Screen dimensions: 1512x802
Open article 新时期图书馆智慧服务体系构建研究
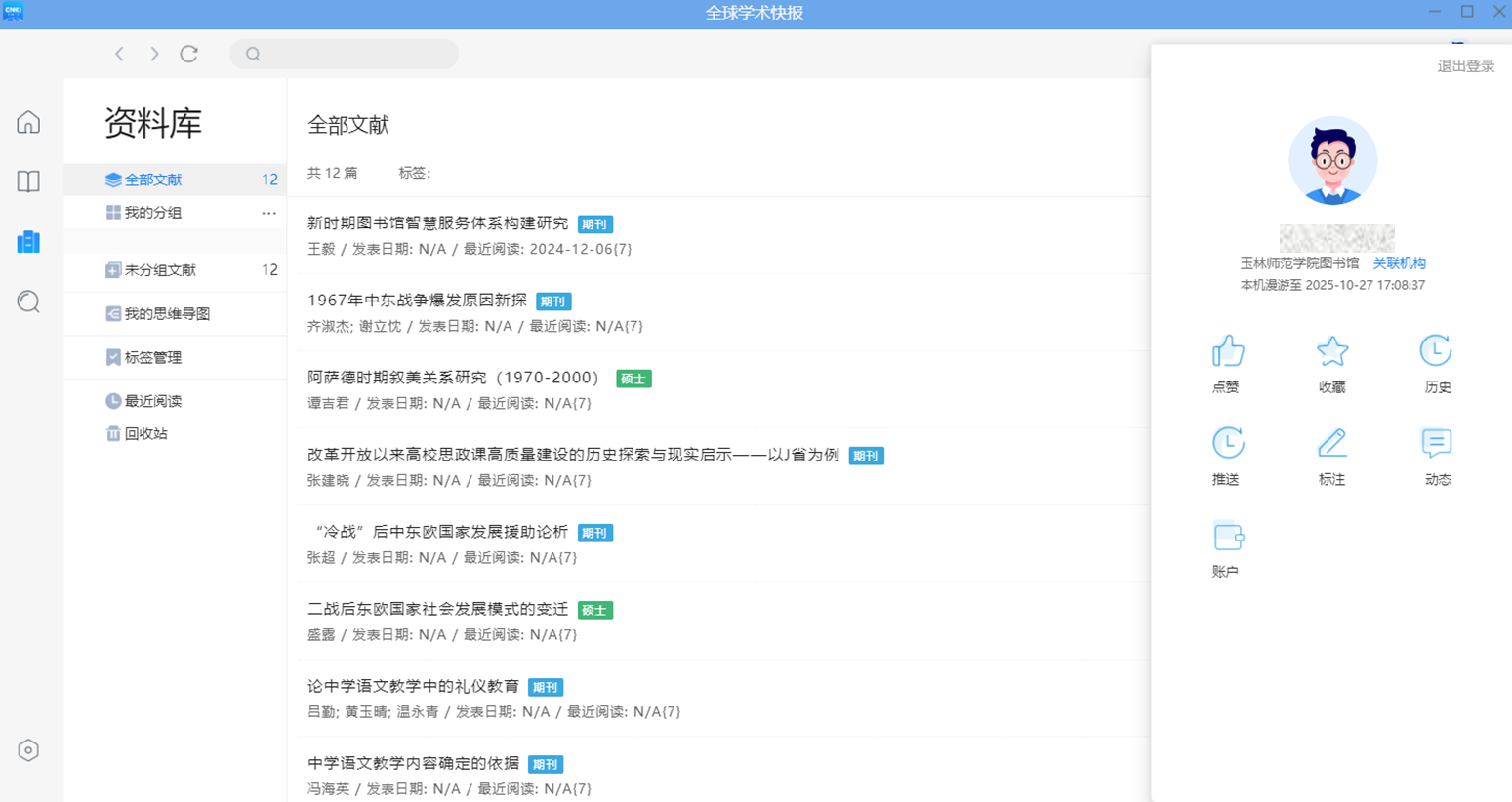[x=437, y=223]
